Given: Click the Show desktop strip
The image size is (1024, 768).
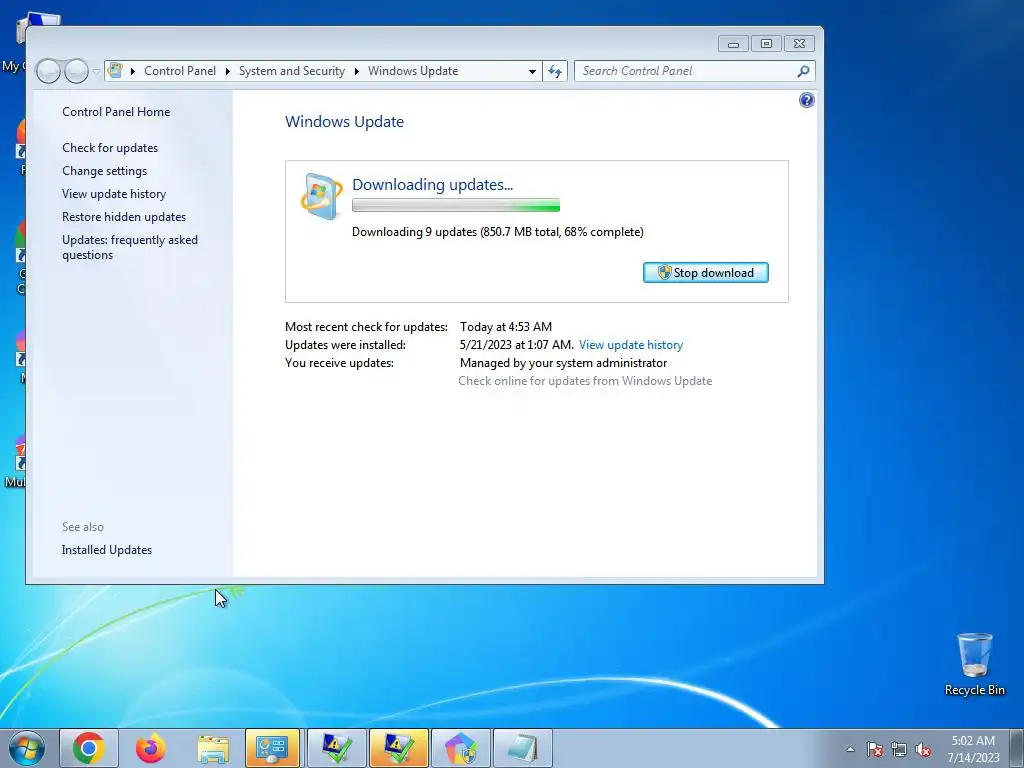Looking at the screenshot, I should coord(1017,748).
